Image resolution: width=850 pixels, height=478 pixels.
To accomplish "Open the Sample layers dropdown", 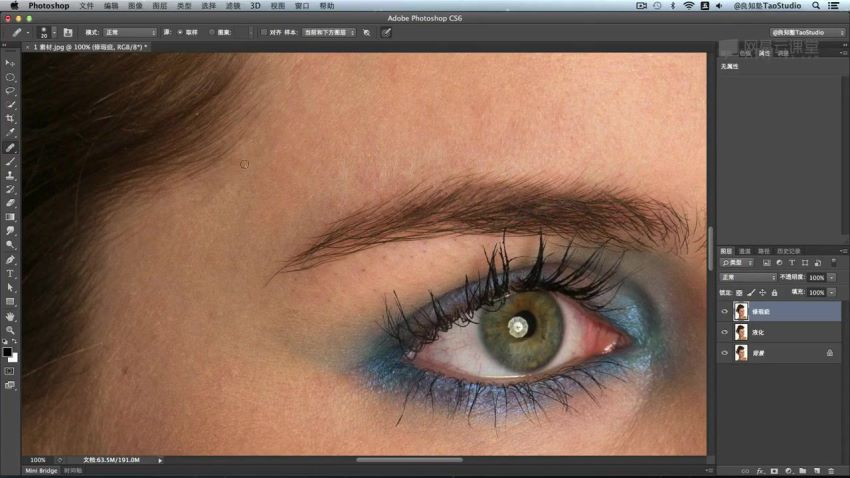I will point(329,33).
